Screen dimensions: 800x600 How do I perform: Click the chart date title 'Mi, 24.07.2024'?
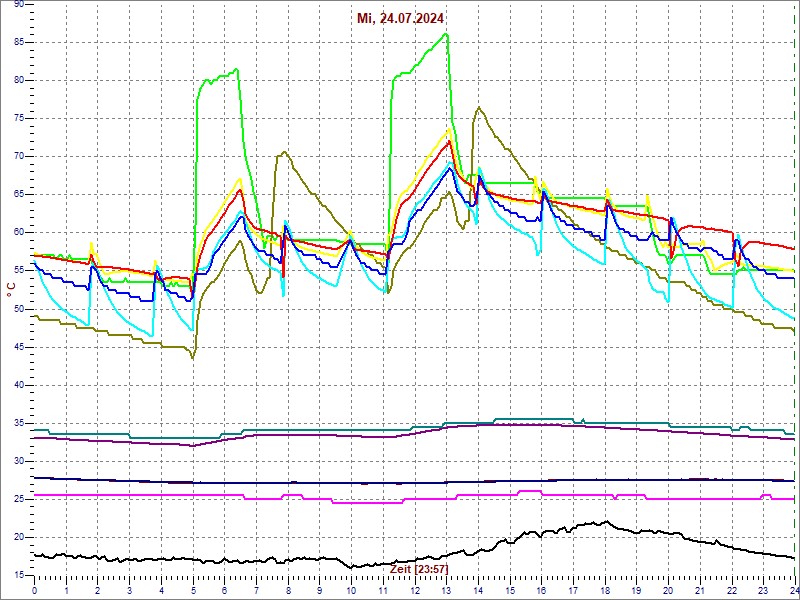coord(401,18)
